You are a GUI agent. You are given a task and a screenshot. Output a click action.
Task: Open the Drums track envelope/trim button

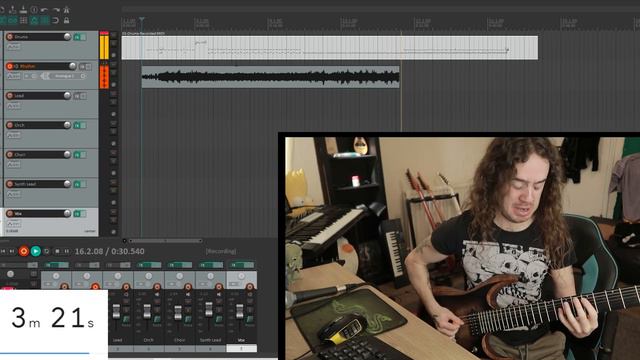(x=14, y=47)
